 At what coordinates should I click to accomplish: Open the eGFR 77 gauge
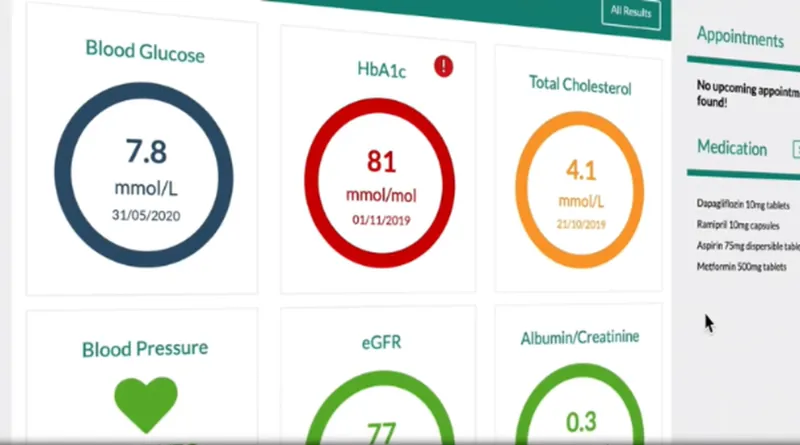381,408
